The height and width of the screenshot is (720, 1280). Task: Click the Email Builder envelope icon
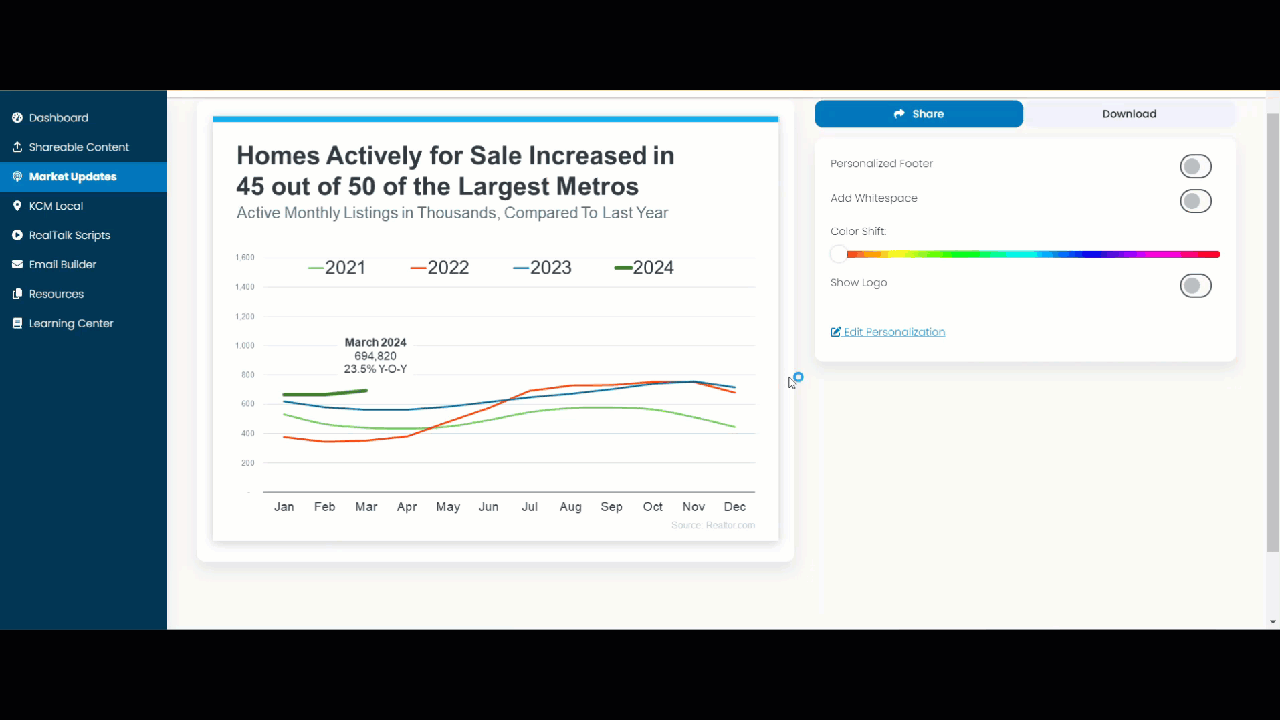[x=17, y=265]
